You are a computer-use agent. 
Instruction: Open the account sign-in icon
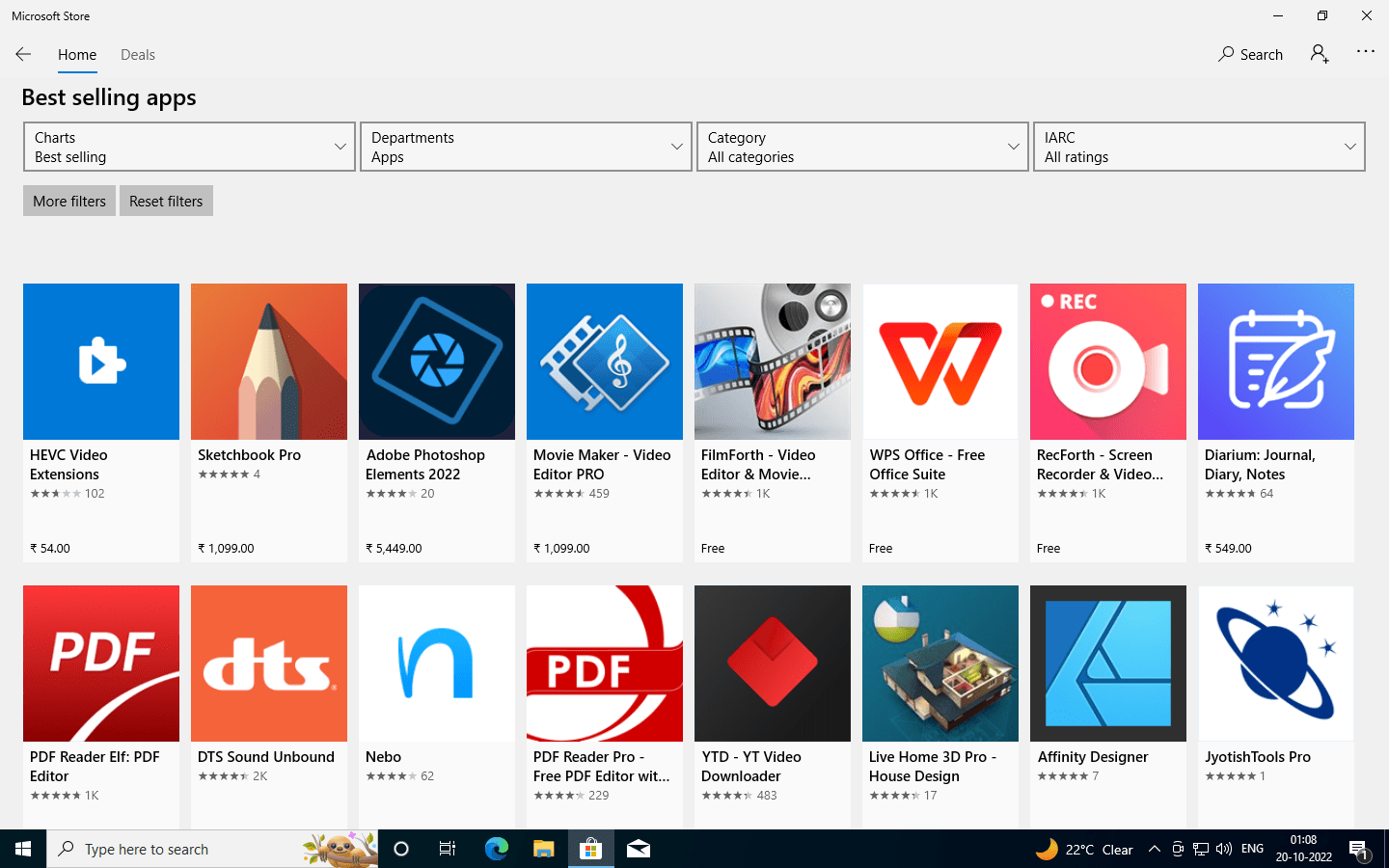(1320, 54)
